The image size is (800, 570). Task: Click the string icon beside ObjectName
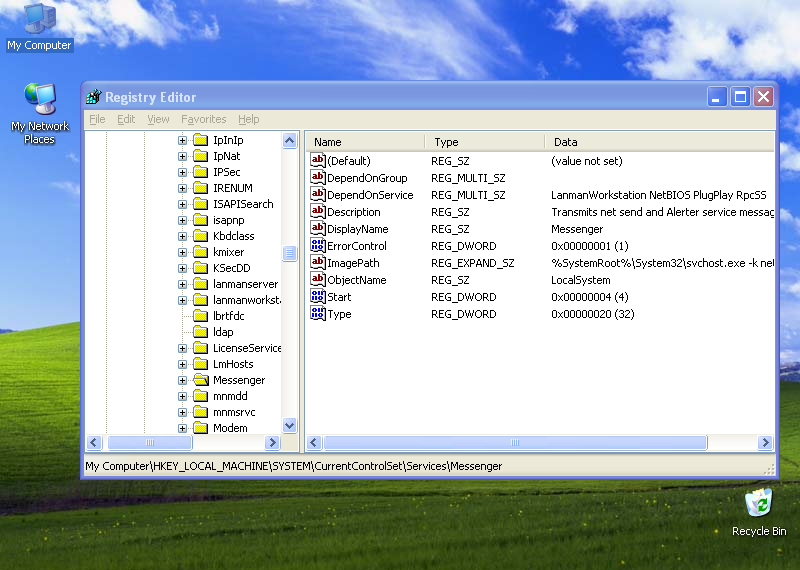coord(317,280)
